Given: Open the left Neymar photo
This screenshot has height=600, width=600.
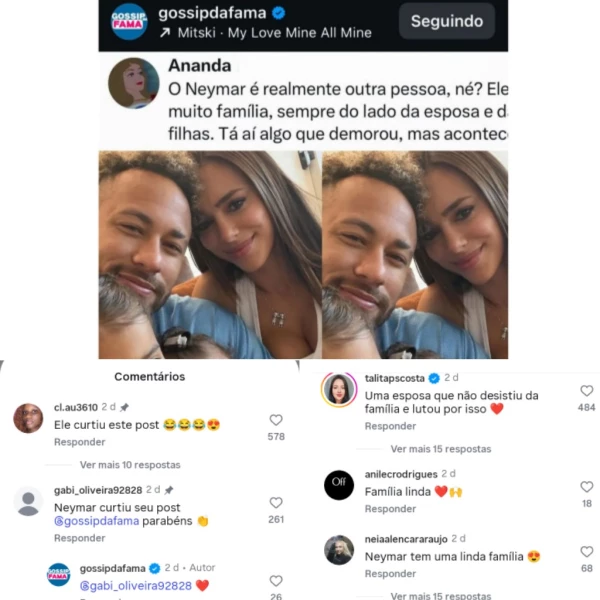Looking at the screenshot, I should coord(210,255).
